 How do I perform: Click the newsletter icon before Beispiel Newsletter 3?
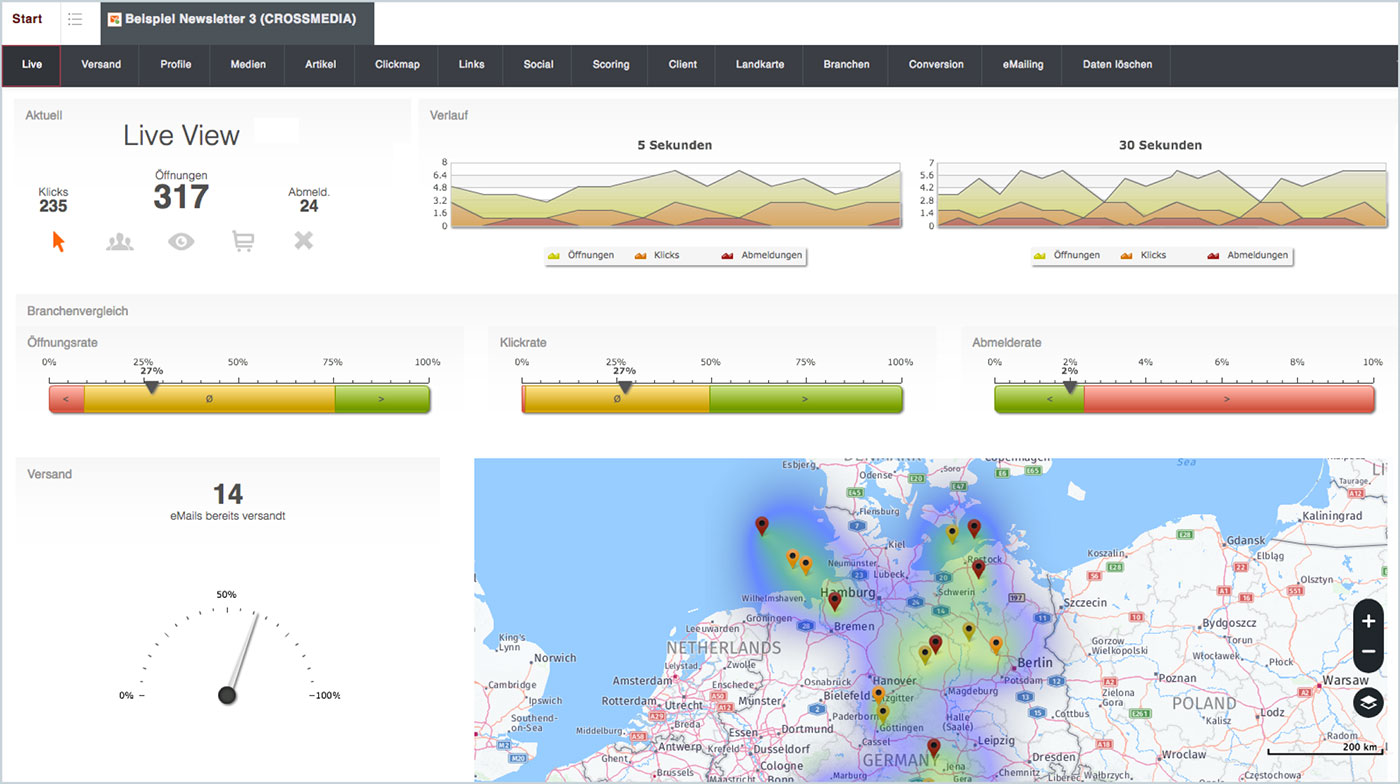click(114, 20)
